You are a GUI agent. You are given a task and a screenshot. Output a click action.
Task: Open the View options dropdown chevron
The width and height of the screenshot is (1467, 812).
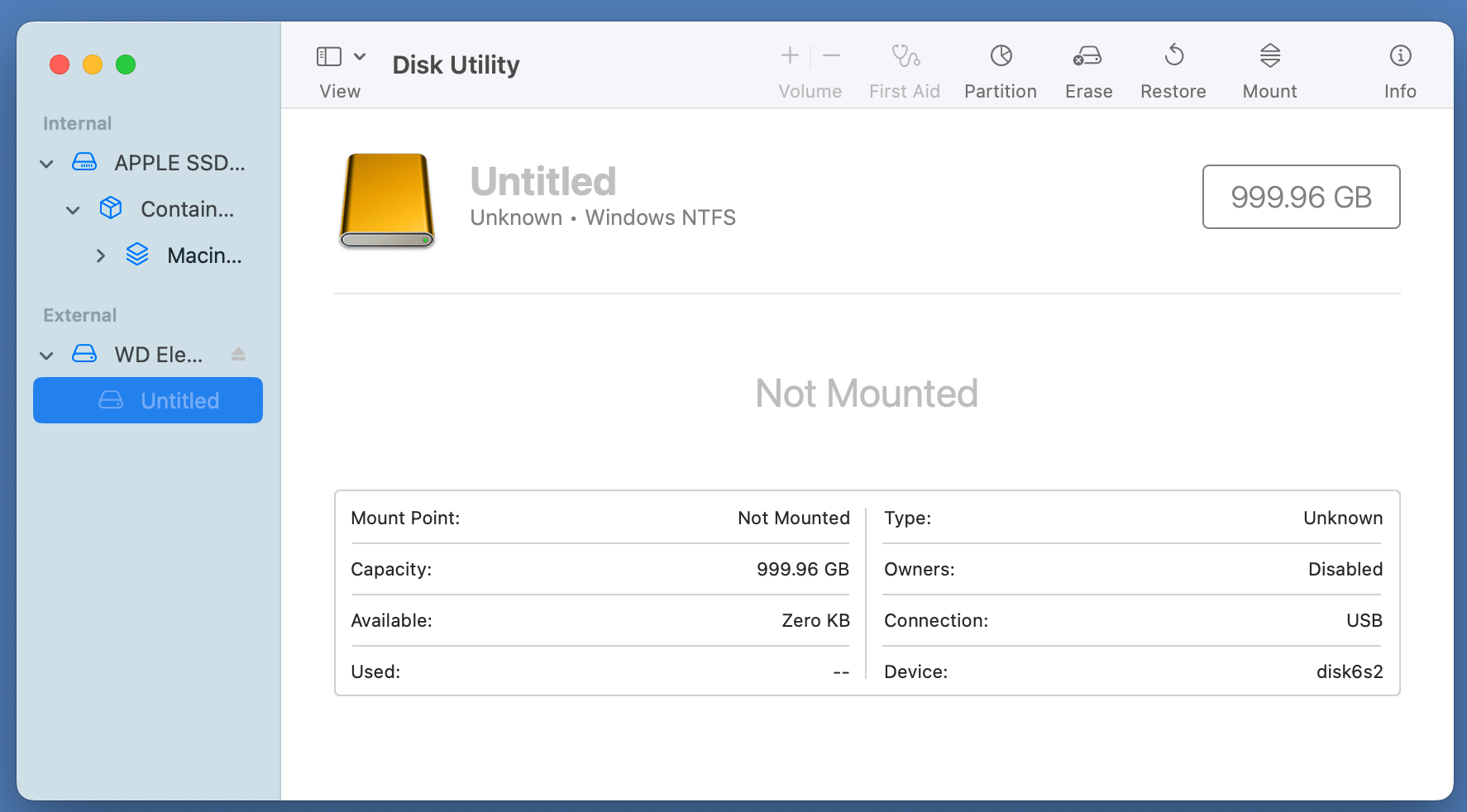coord(359,55)
